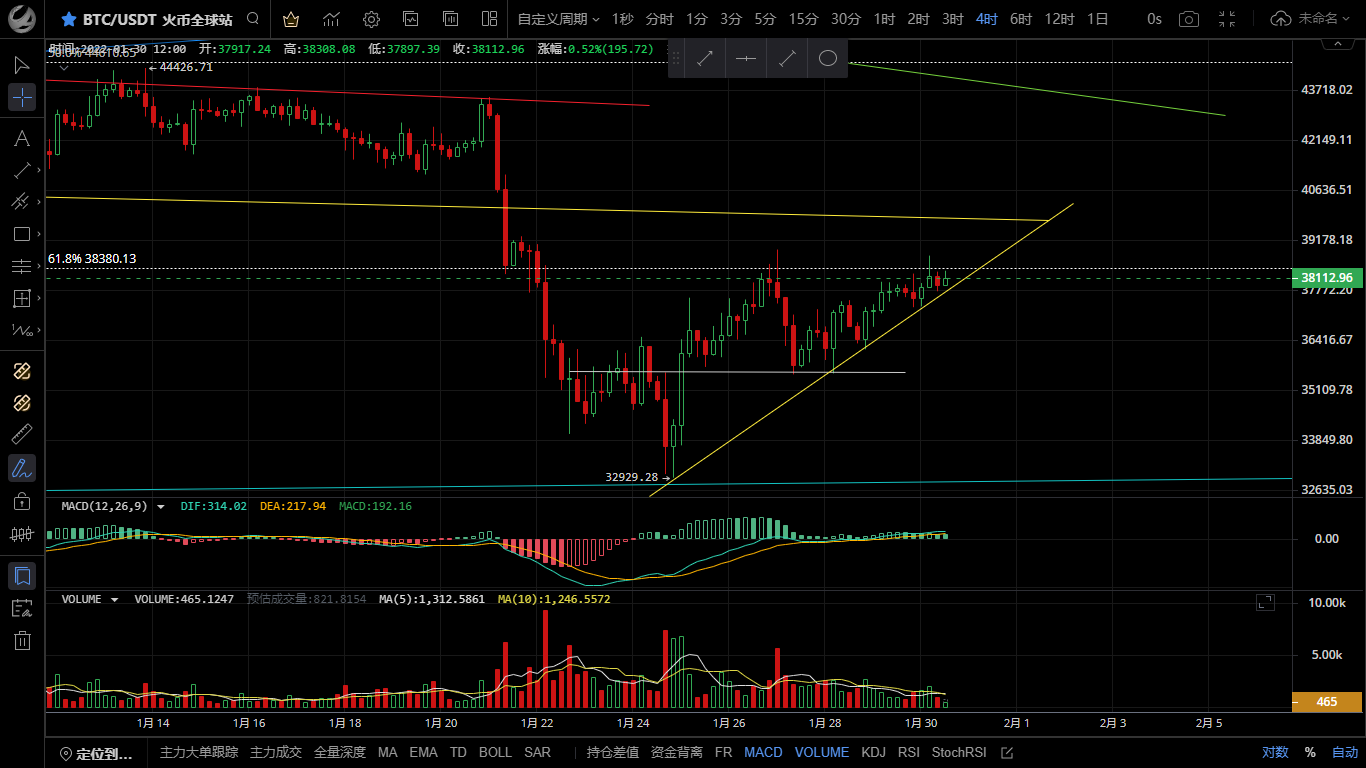Toggle the brush drawing mode tool
This screenshot has width=1366, height=768.
tap(22, 467)
